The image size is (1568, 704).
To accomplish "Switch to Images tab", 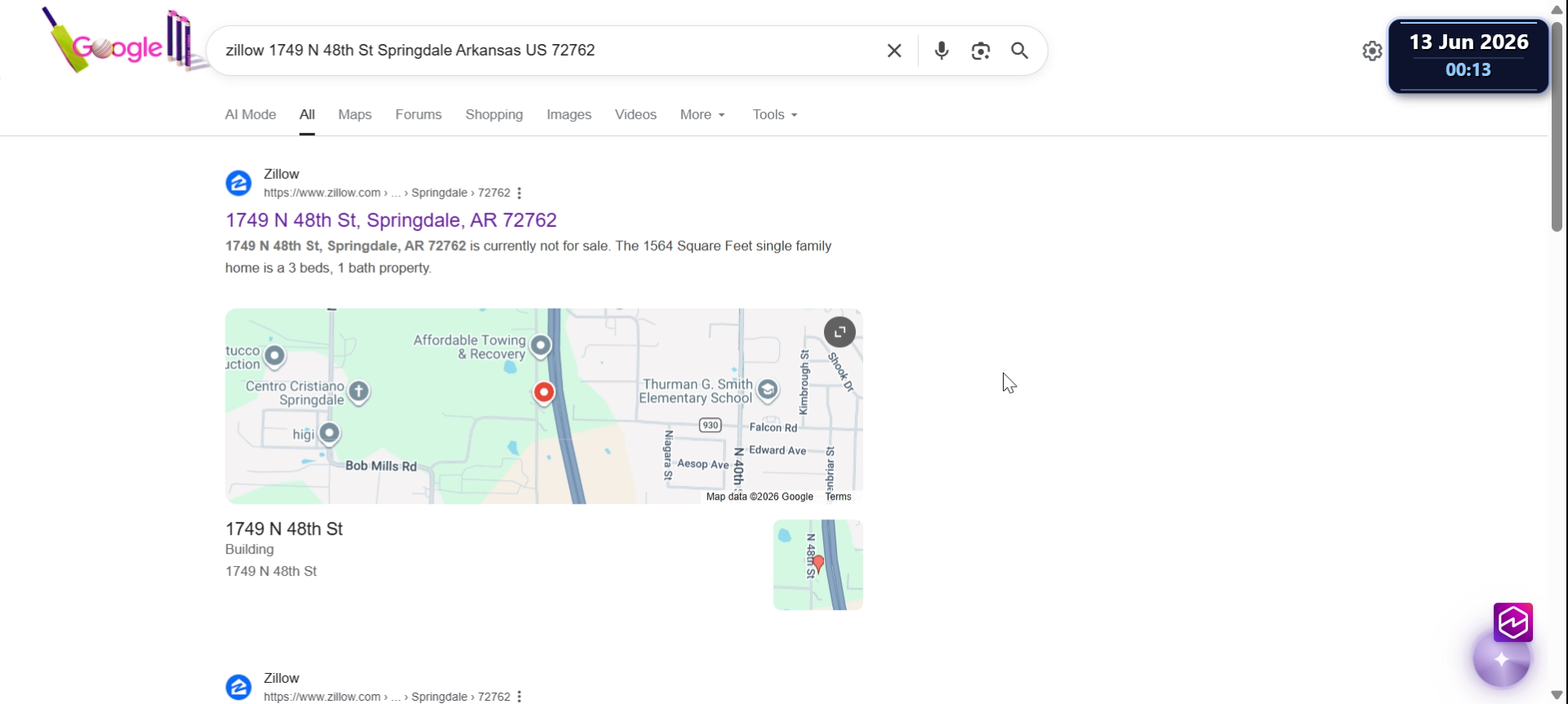I will 569,114.
